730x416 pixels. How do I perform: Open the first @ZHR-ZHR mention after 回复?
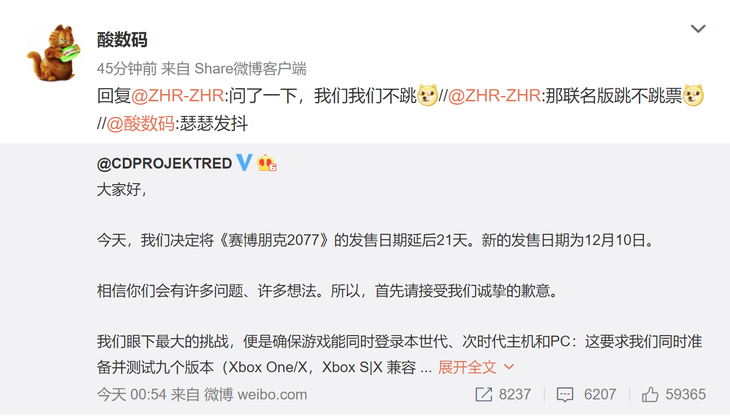click(177, 96)
